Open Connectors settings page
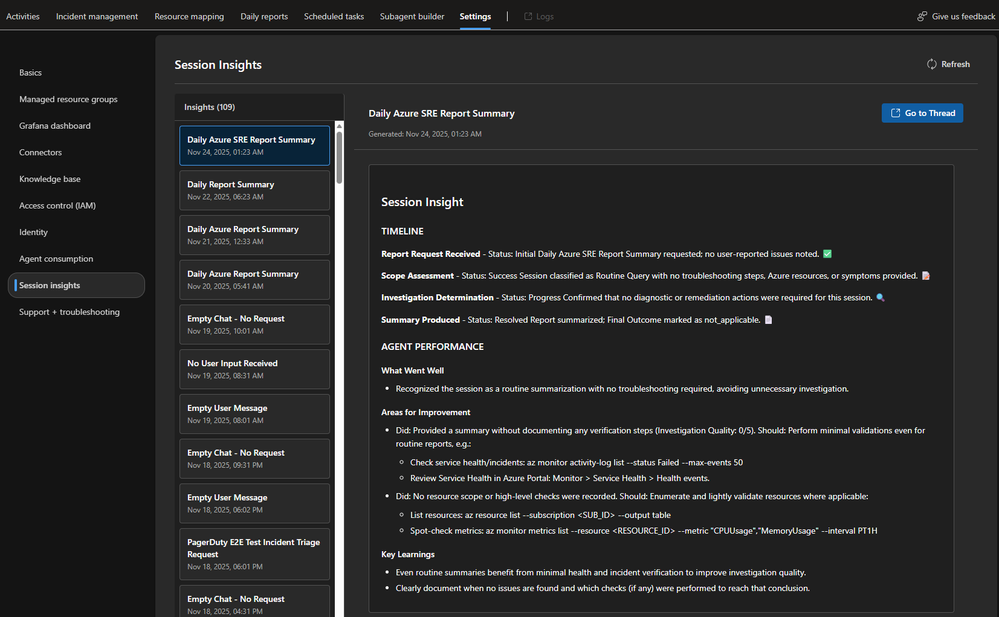This screenshot has width=999, height=617. [40, 152]
